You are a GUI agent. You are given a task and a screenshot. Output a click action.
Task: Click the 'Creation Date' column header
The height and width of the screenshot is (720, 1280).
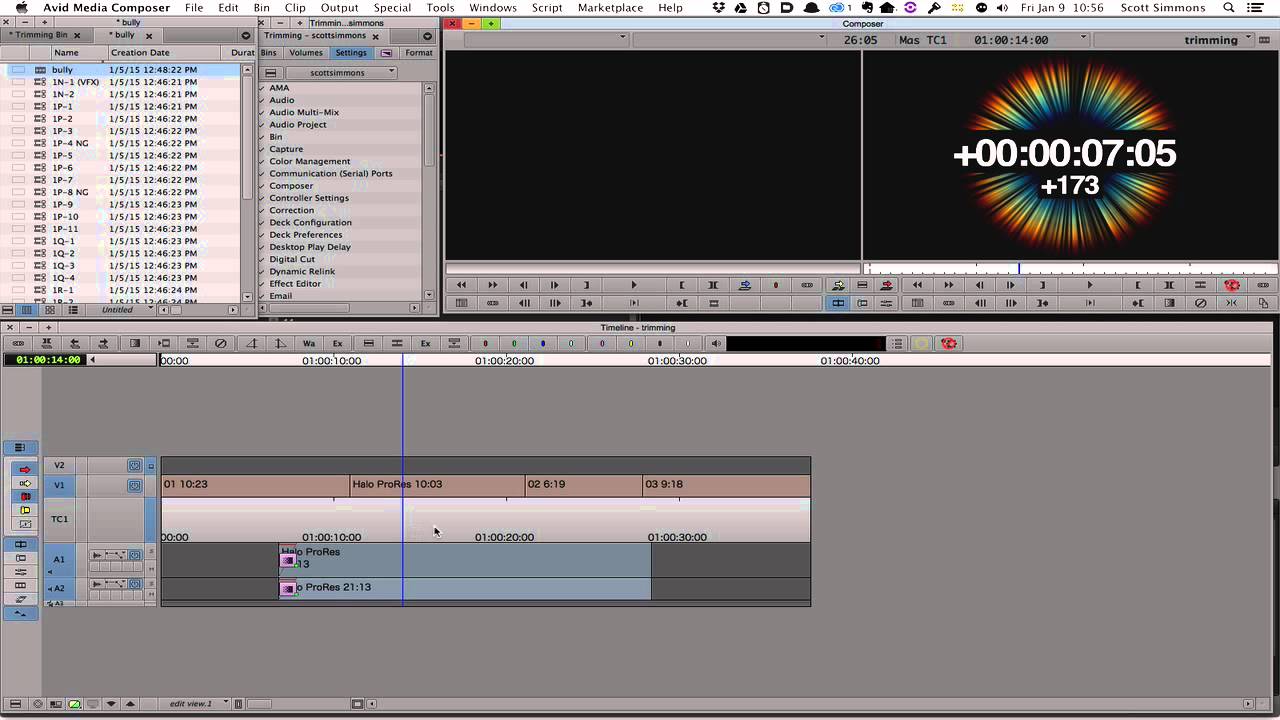pos(140,53)
